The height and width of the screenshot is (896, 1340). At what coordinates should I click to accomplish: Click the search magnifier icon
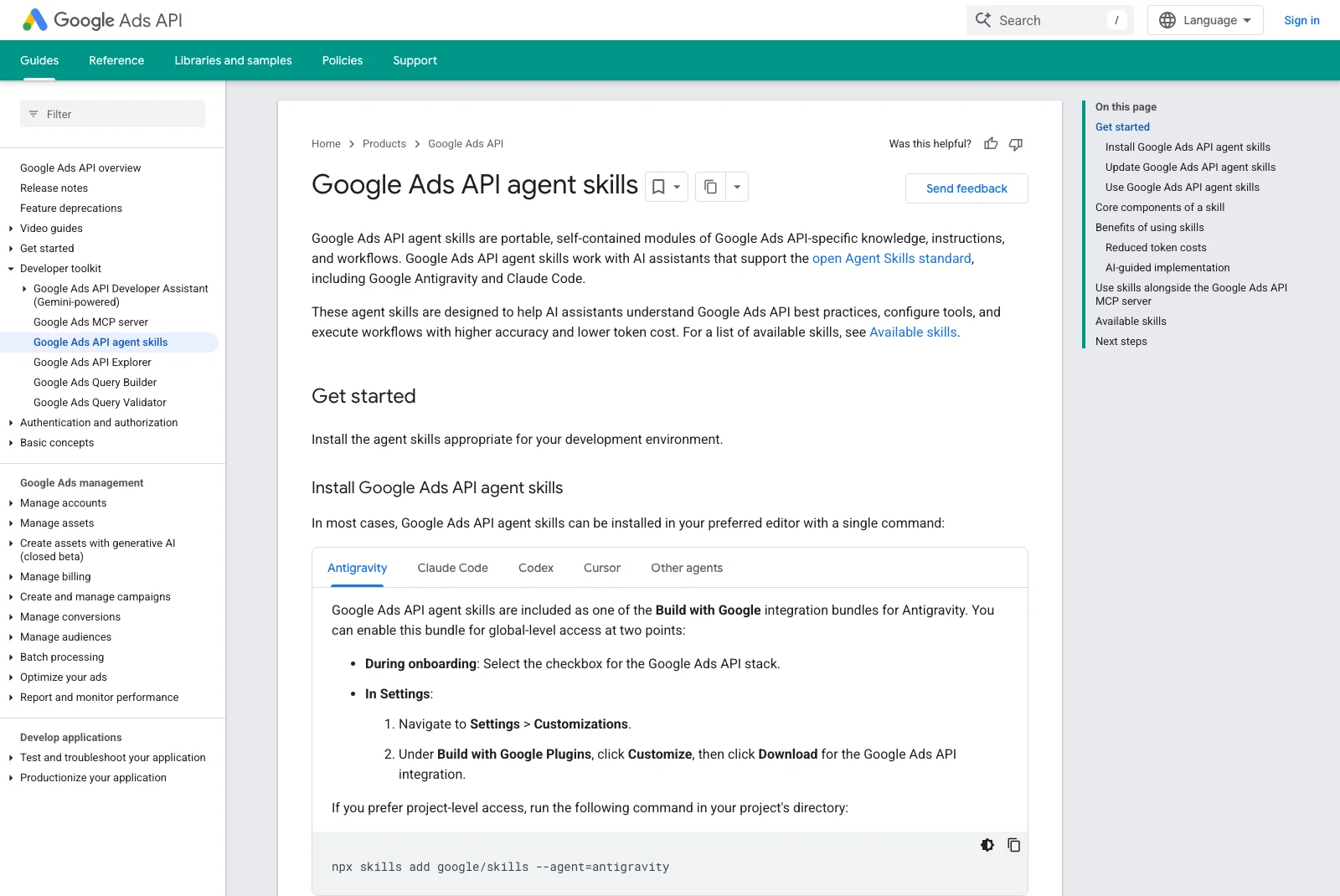(x=983, y=20)
